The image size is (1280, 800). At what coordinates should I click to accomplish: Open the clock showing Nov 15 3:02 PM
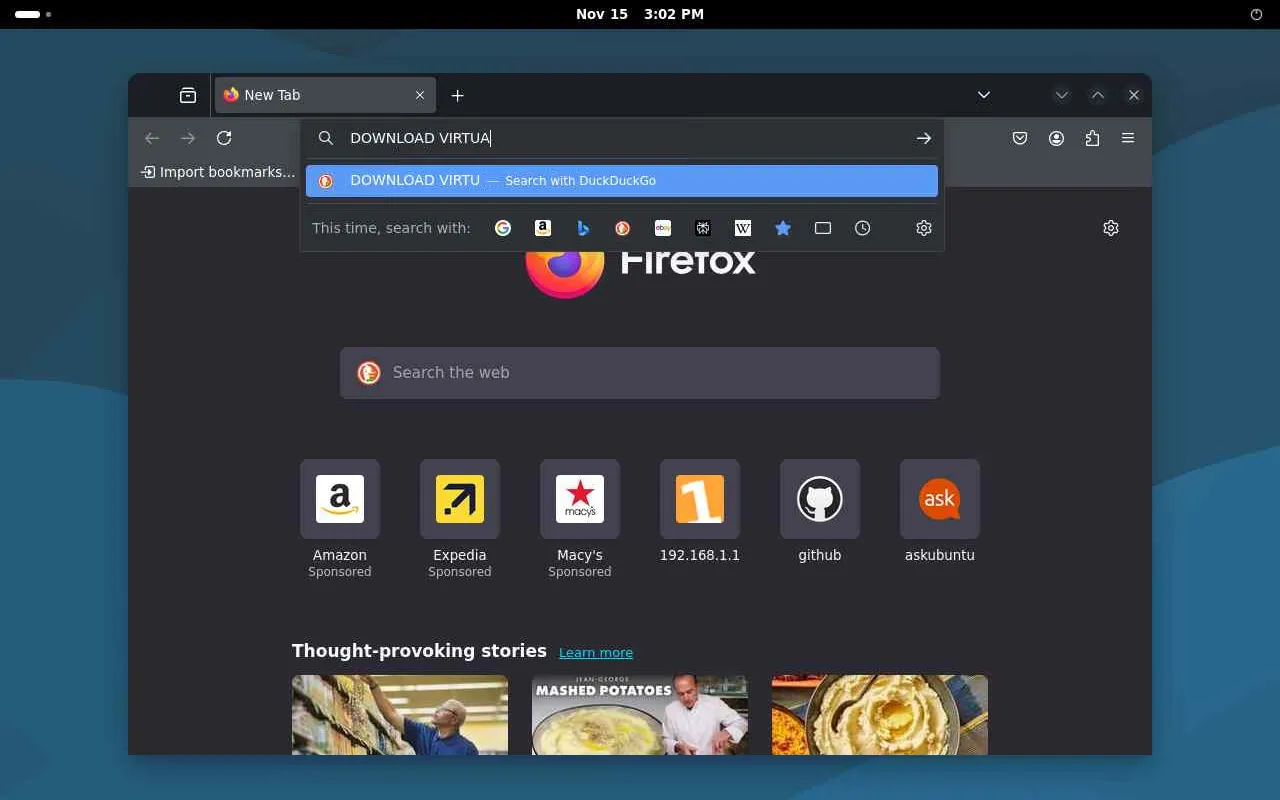pyautogui.click(x=640, y=14)
